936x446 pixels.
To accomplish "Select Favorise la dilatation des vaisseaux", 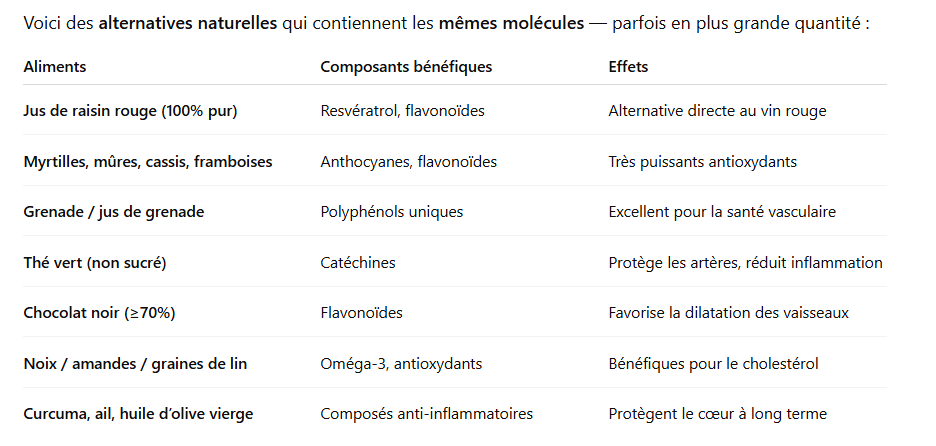I will point(728,313).
